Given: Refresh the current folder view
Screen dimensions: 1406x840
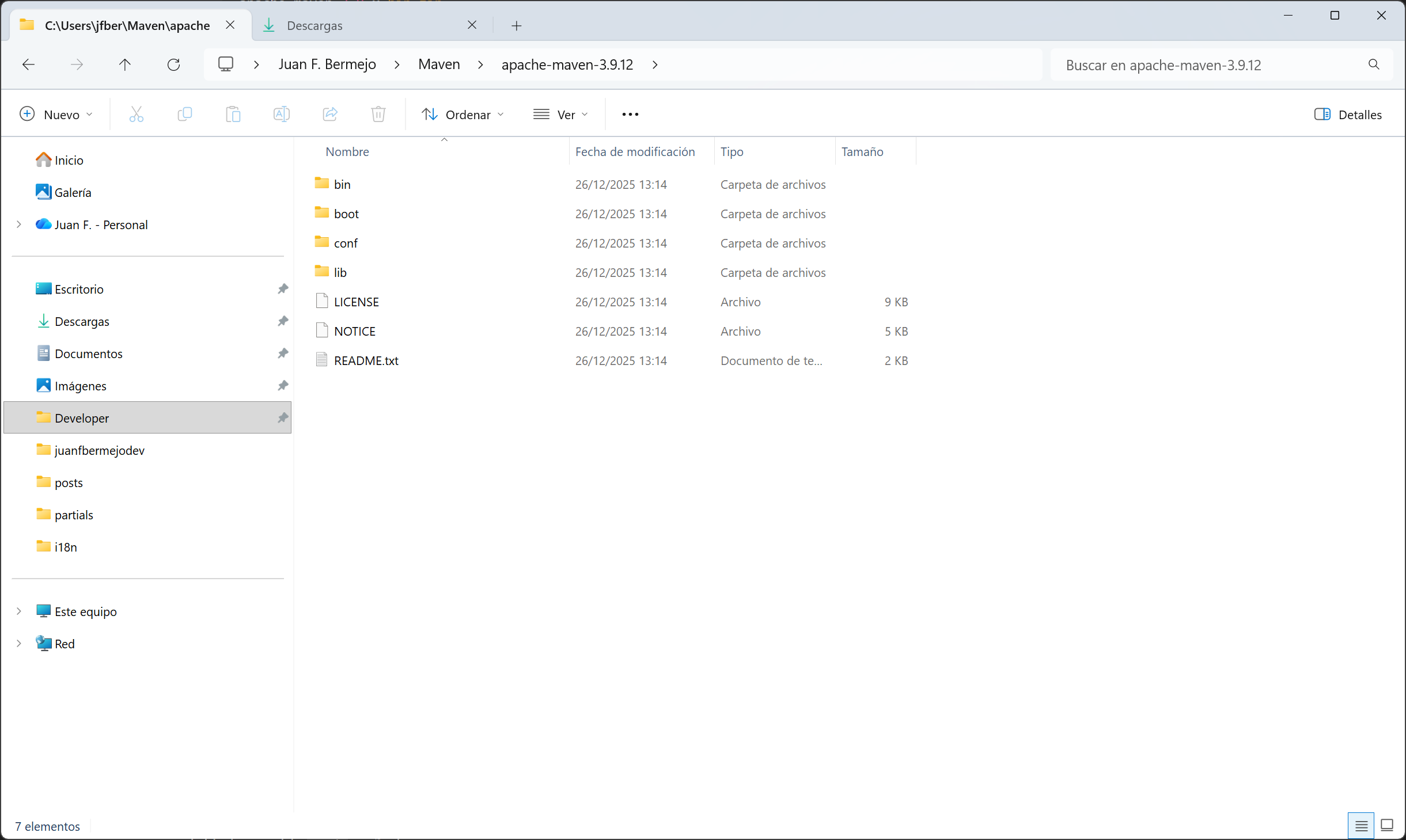Looking at the screenshot, I should (173, 64).
